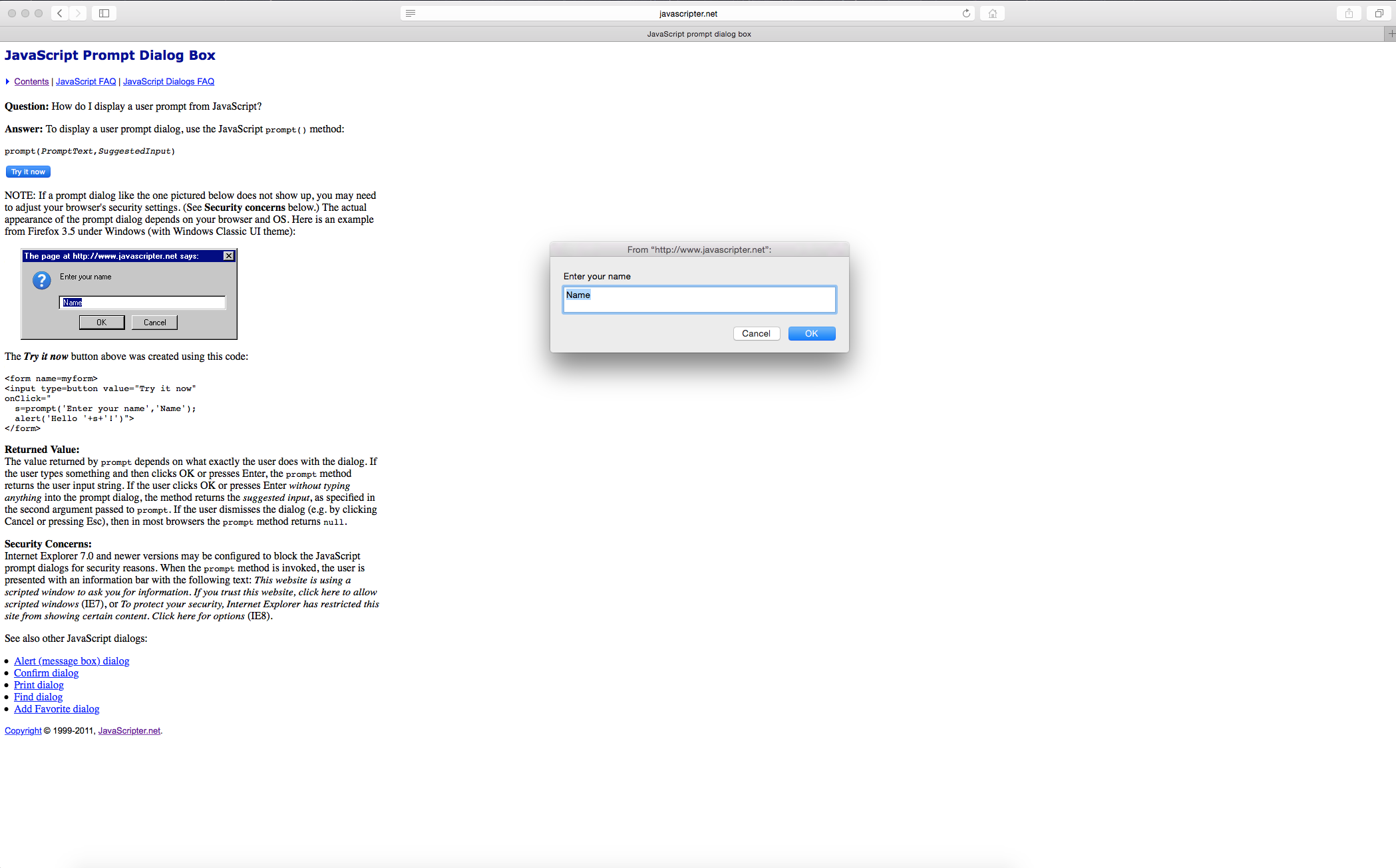The height and width of the screenshot is (868, 1396).
Task: Follow the Confirm dialog link
Action: tap(46, 673)
